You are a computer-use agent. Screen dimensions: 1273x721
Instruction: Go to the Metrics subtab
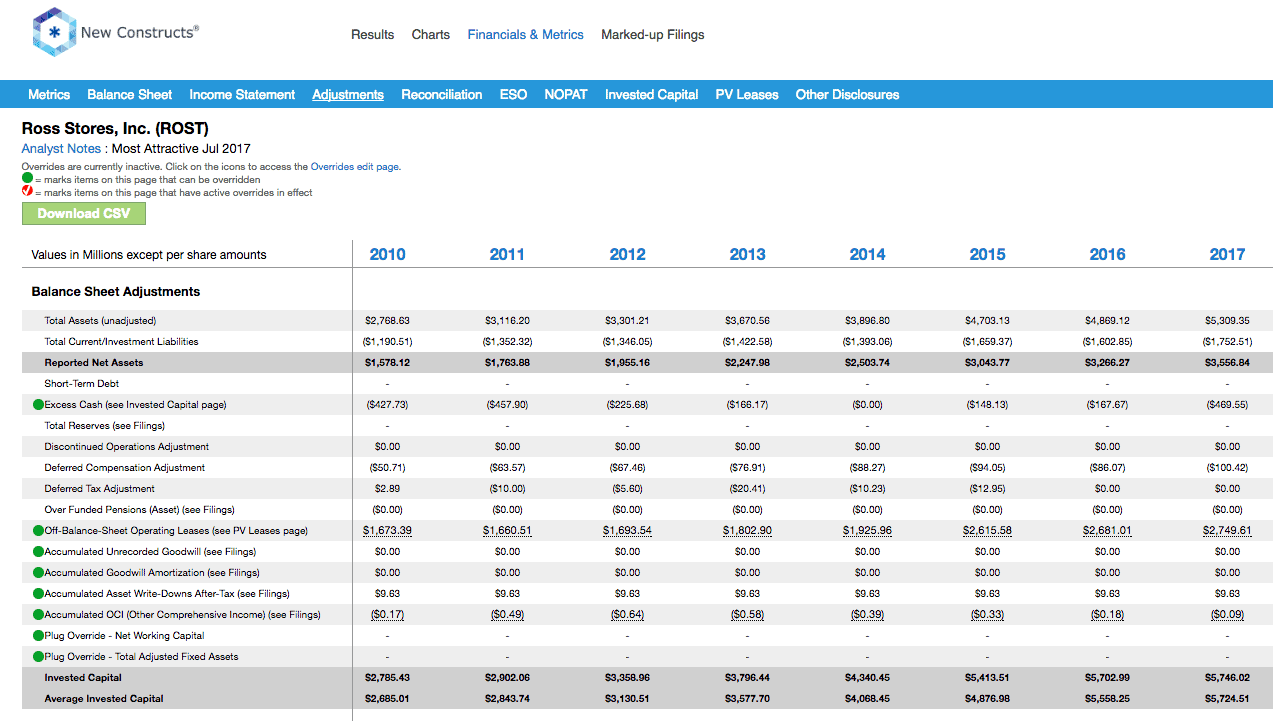(x=49, y=94)
